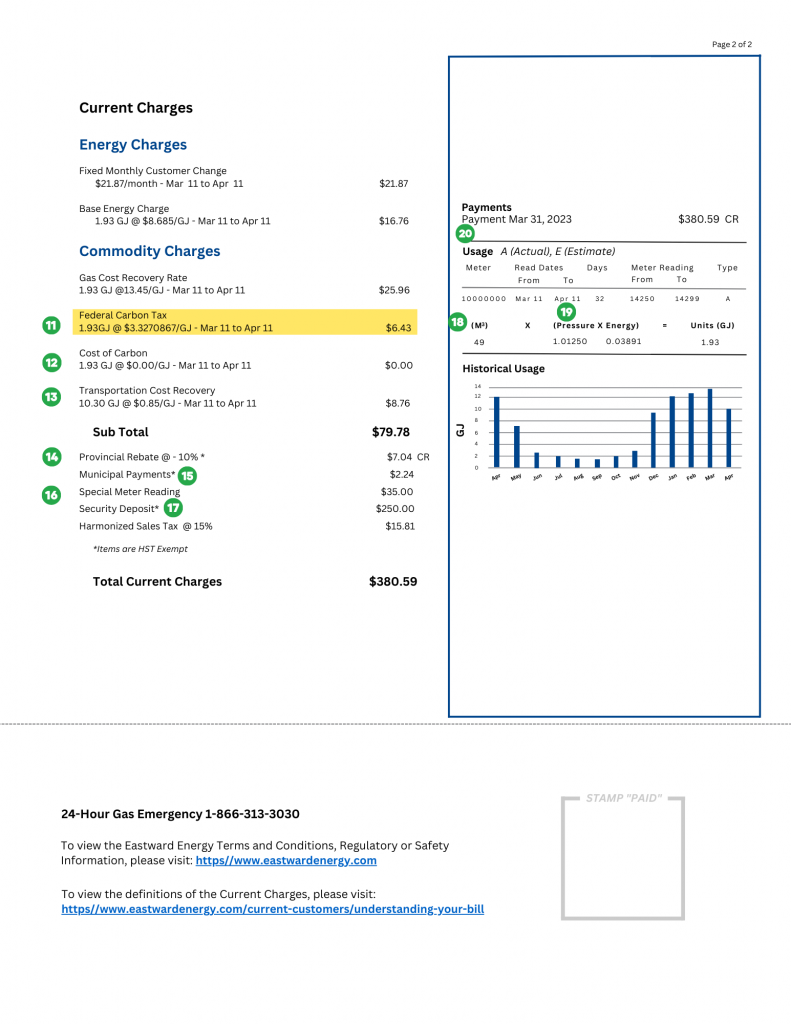Click the STAMP "PAID" box
Viewport: 791px width, 1024px height.
pyautogui.click(x=622, y=857)
